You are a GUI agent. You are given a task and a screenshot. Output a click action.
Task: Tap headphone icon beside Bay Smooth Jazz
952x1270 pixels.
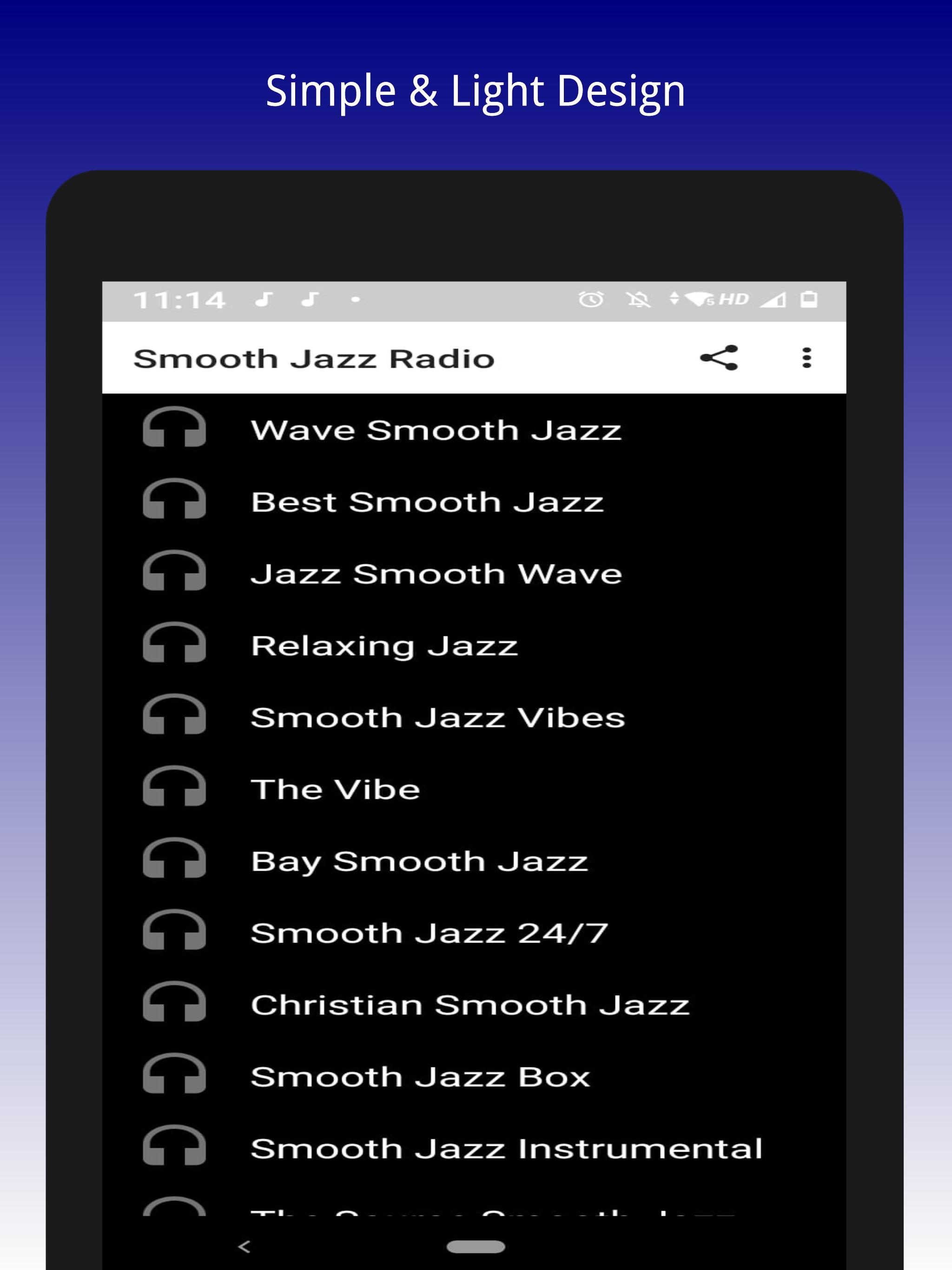(174, 857)
